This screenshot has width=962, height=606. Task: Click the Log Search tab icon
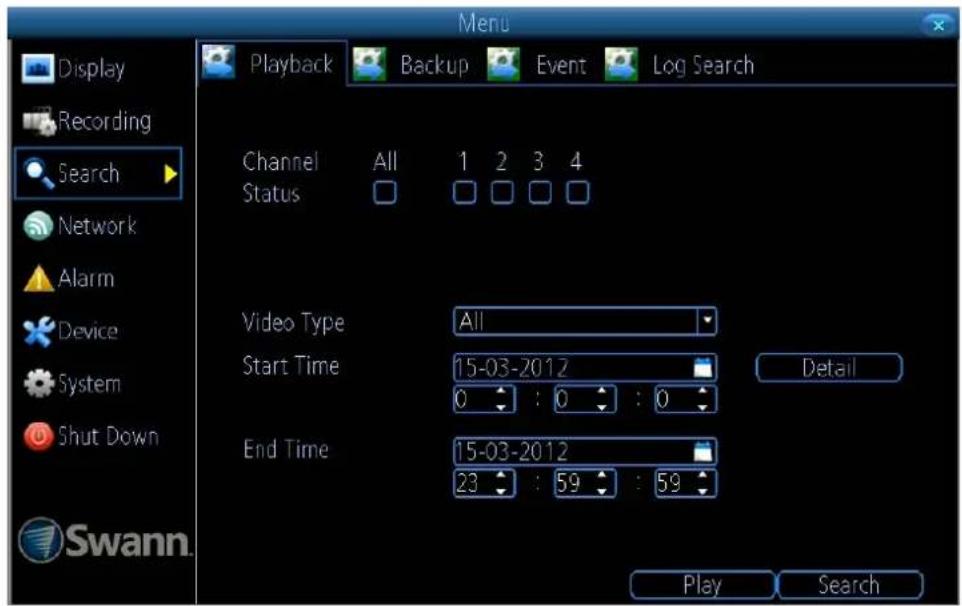pos(621,64)
